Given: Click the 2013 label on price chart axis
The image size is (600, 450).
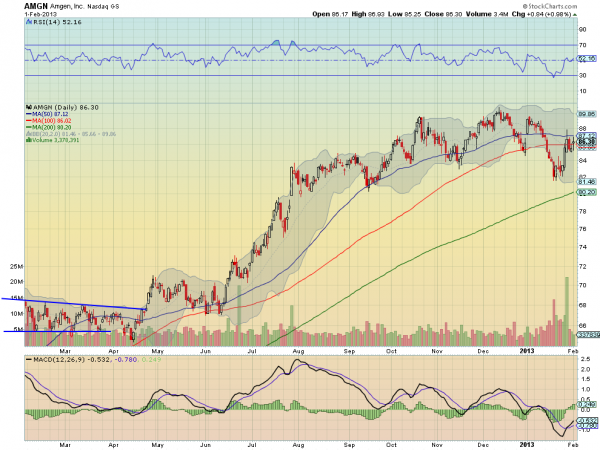Looking at the screenshot, I should [x=527, y=351].
